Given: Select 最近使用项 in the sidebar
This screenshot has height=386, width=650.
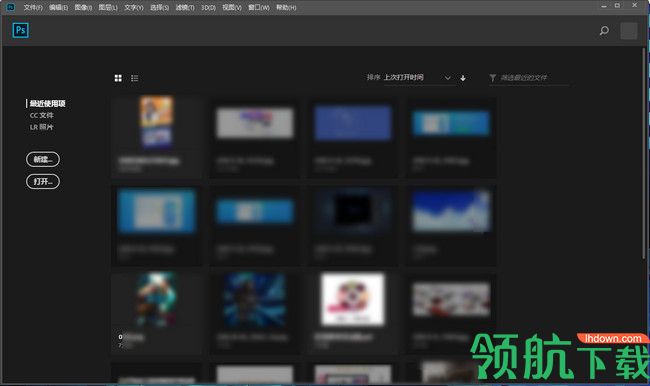Looking at the screenshot, I should pyautogui.click(x=47, y=103).
